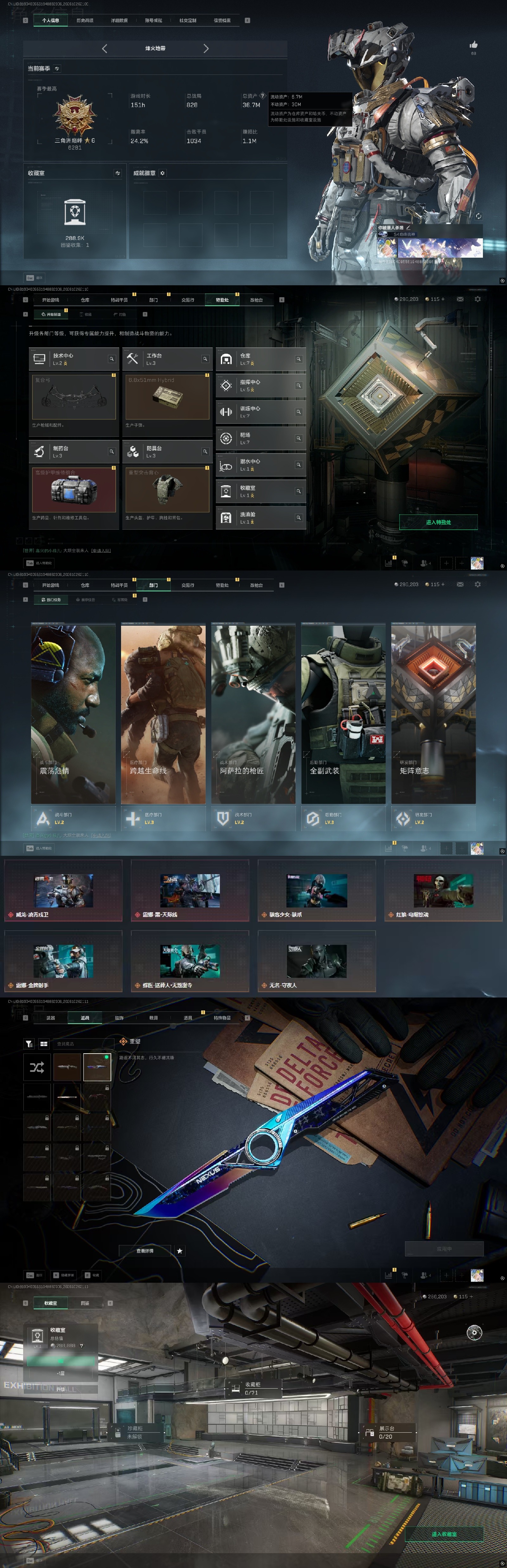Image resolution: width=507 pixels, height=1568 pixels.
Task: Click the swap icon beside 当前赛季
Action: click(x=57, y=69)
